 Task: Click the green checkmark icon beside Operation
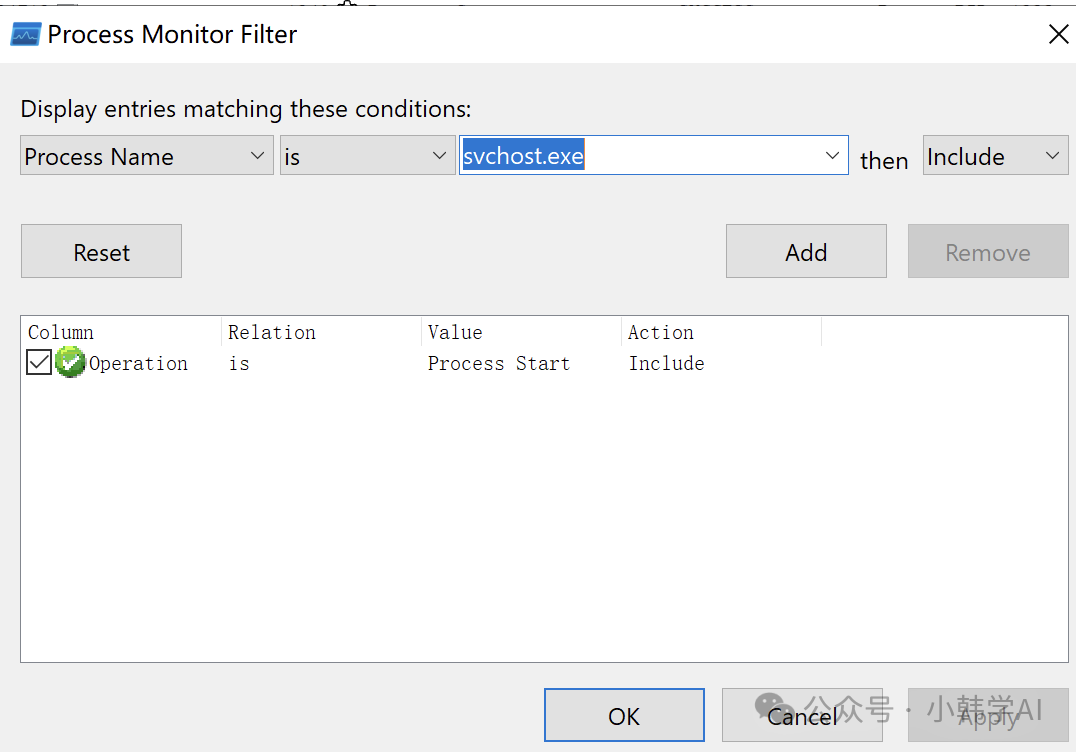click(x=70, y=363)
